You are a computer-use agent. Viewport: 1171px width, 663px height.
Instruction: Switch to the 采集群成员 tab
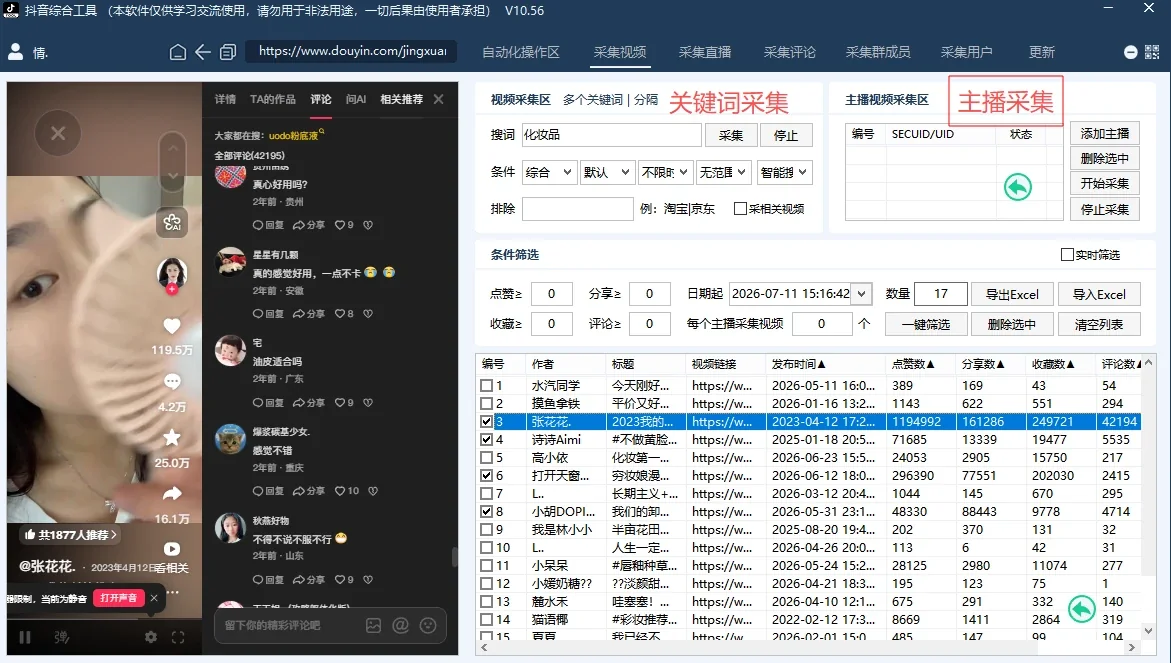tap(878, 52)
